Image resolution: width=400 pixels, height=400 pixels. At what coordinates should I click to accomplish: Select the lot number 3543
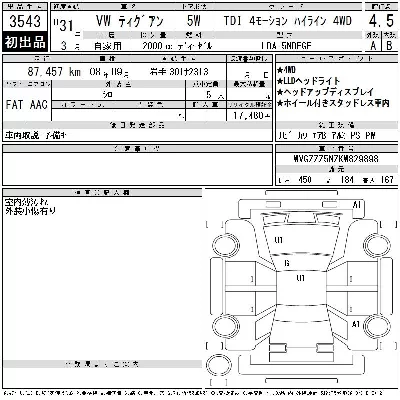tap(24, 21)
